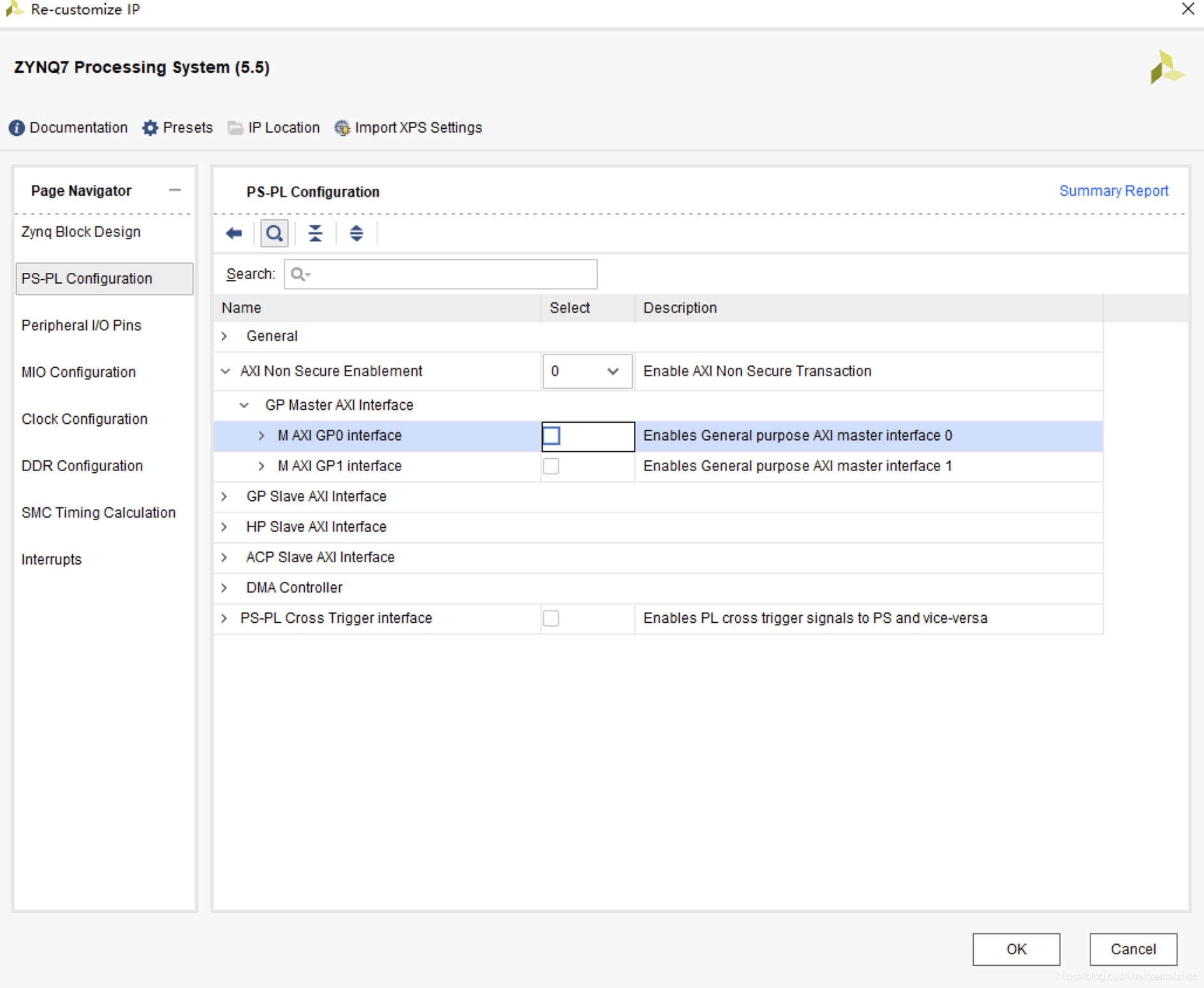Open the DDR Configuration page
The image size is (1204, 988).
click(x=82, y=466)
